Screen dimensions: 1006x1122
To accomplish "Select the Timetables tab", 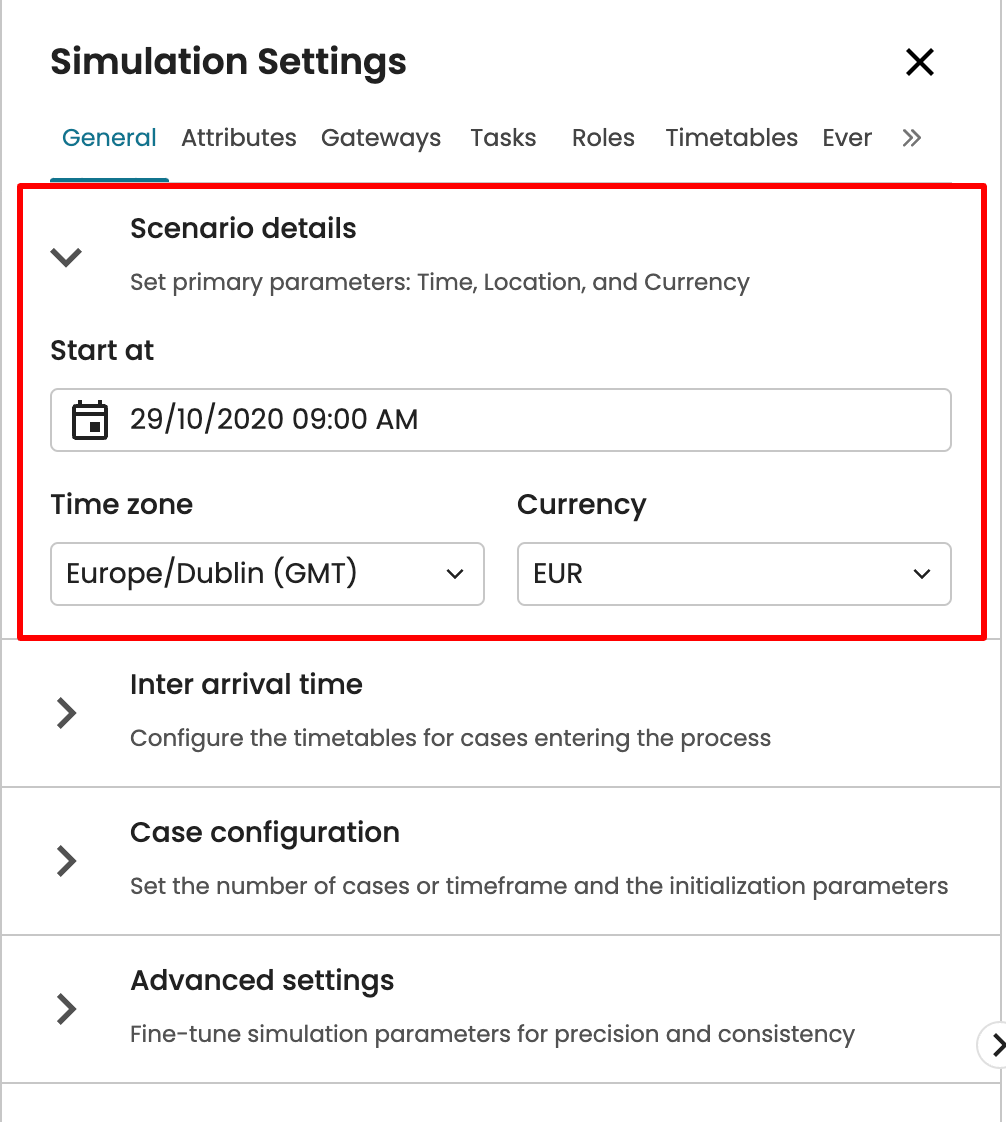I will [x=732, y=138].
